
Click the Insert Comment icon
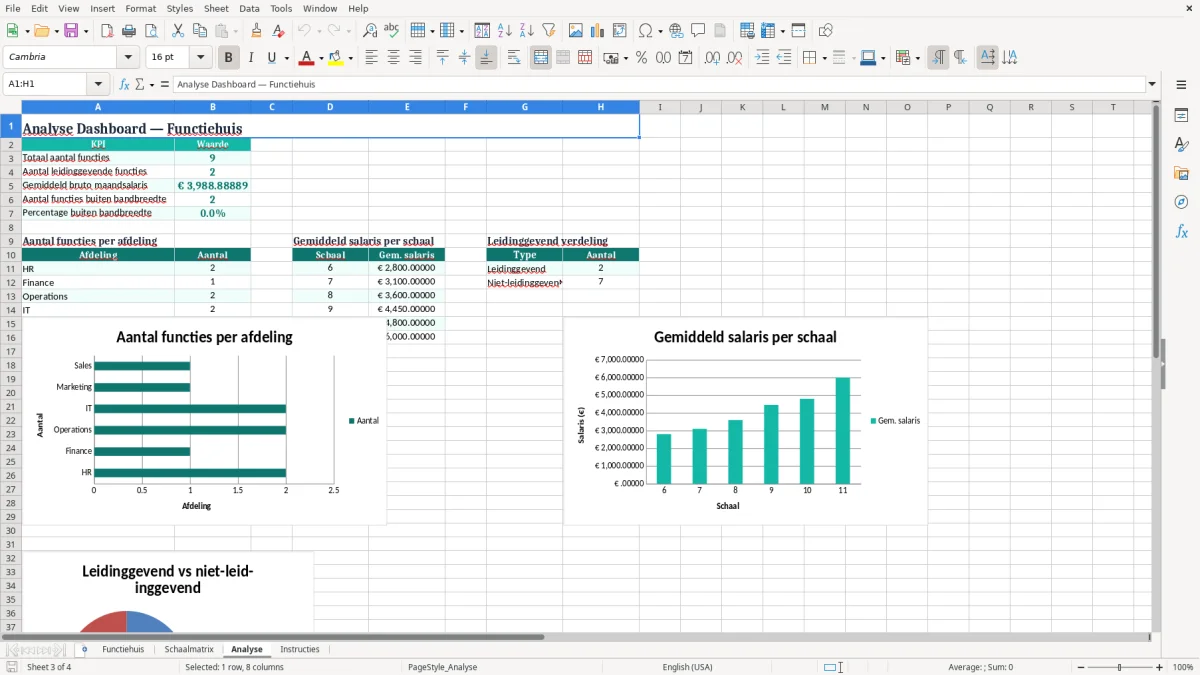point(698,31)
